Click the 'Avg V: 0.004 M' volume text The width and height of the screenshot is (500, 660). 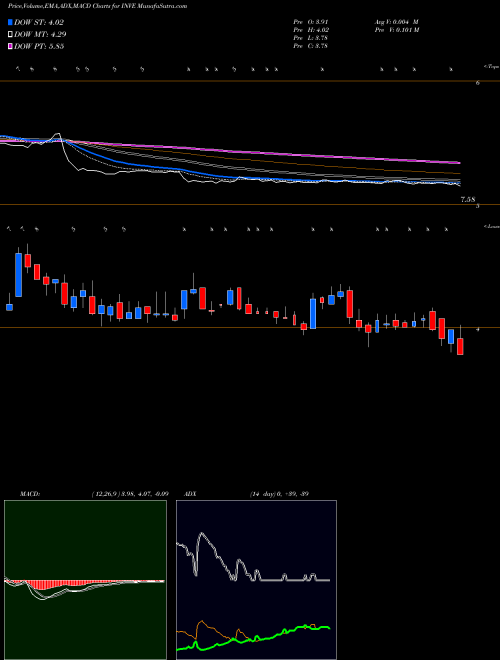(397, 21)
